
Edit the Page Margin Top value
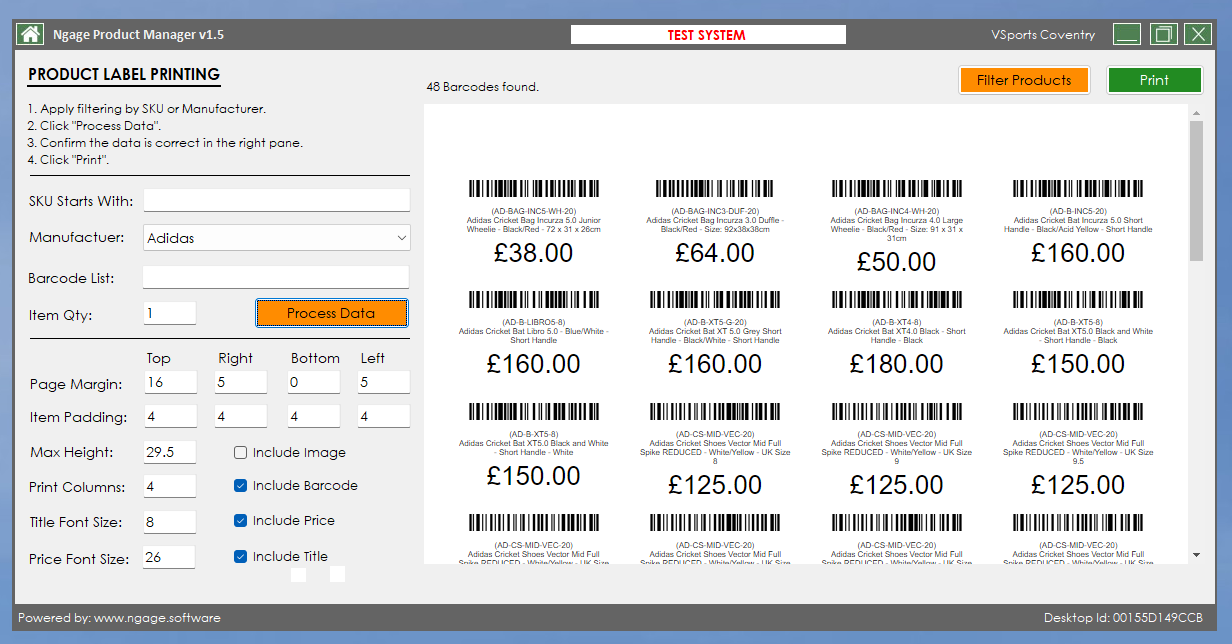(x=170, y=382)
